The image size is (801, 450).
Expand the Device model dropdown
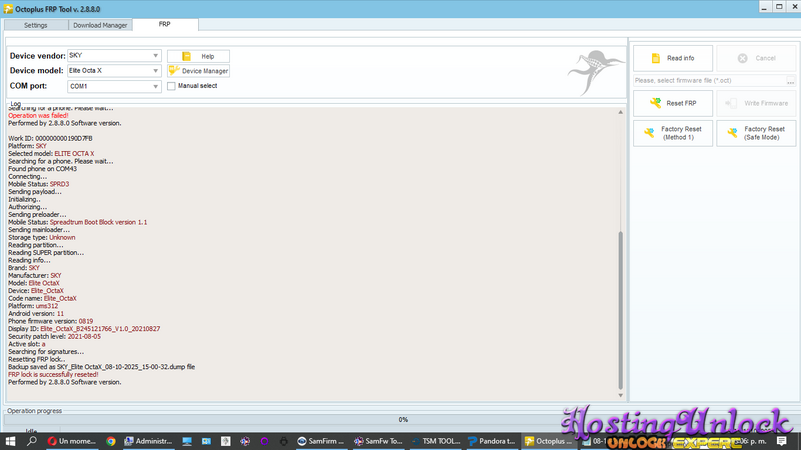(x=155, y=71)
